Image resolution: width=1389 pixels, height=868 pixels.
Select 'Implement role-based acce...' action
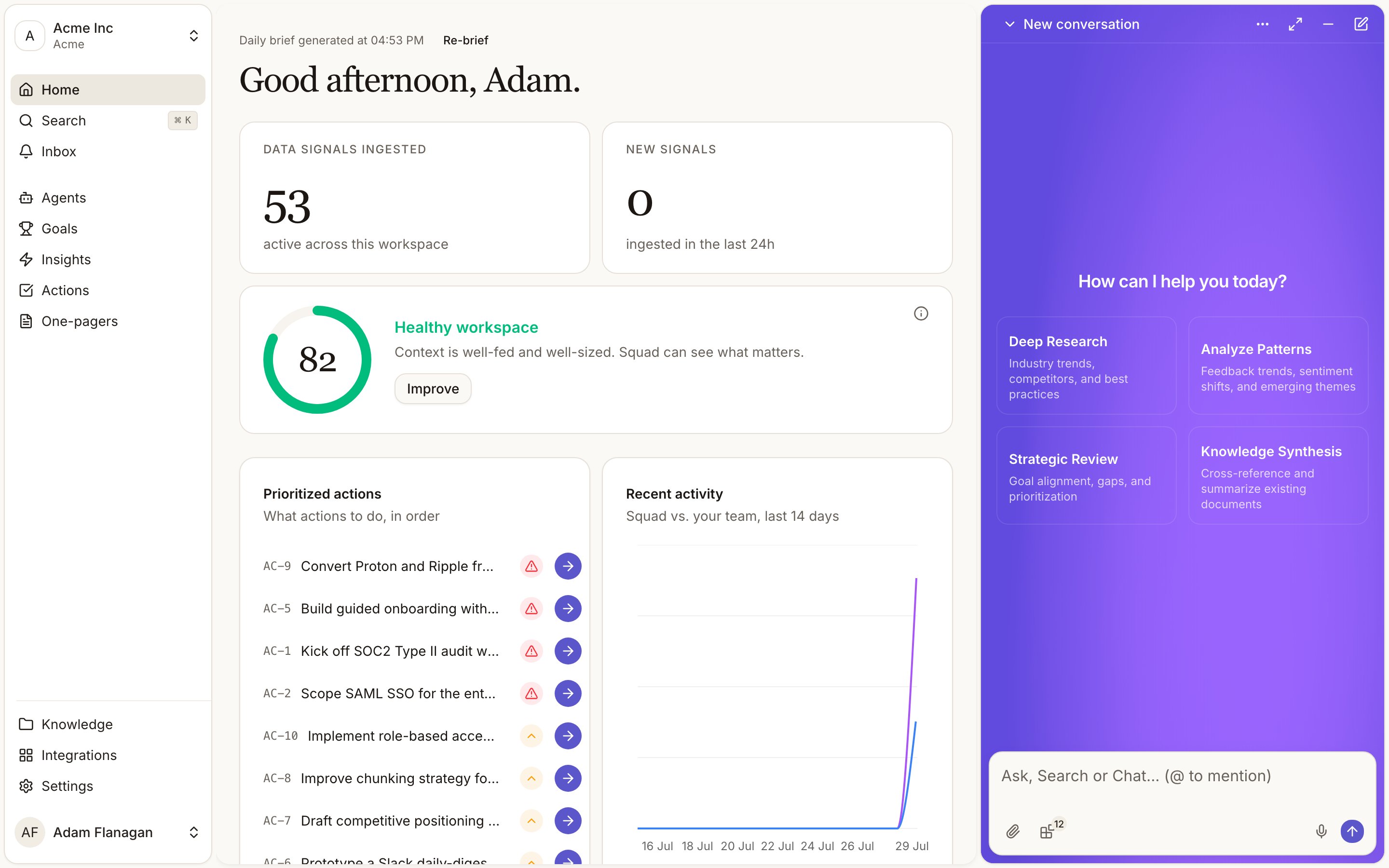tap(401, 736)
